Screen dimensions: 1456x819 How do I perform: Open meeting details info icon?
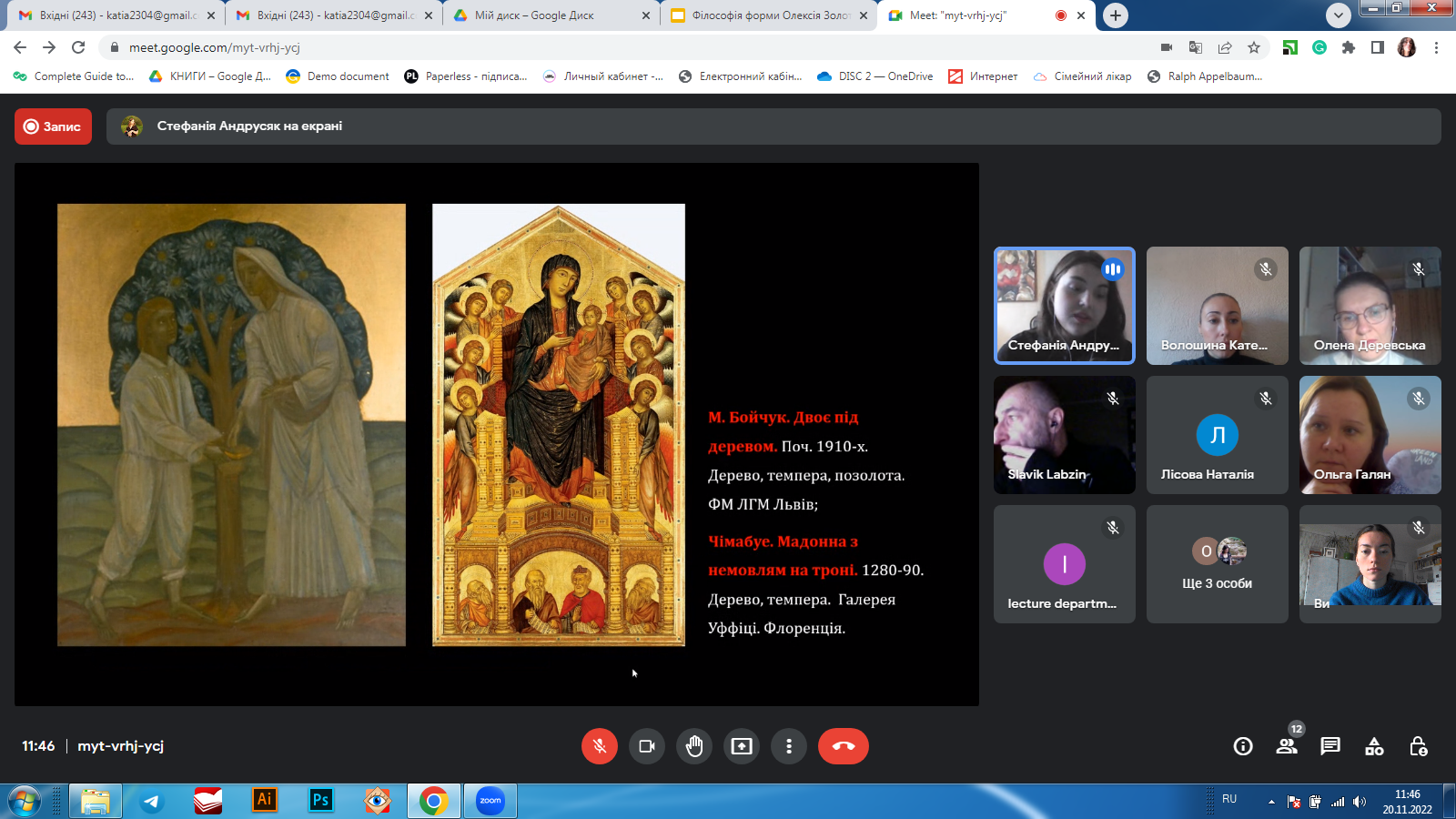point(1243,746)
